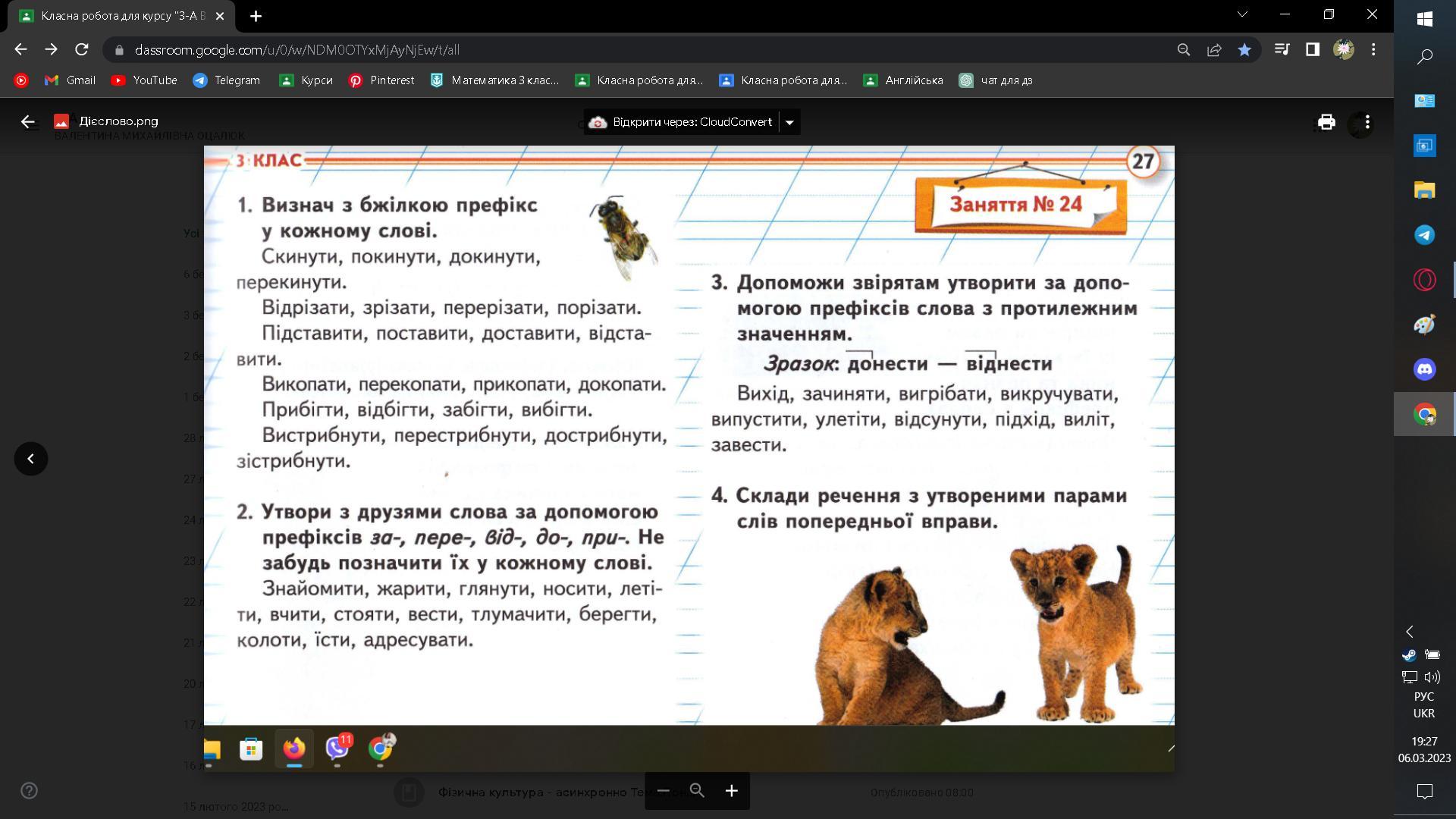Go to the previous file with the left chevron

click(31, 459)
